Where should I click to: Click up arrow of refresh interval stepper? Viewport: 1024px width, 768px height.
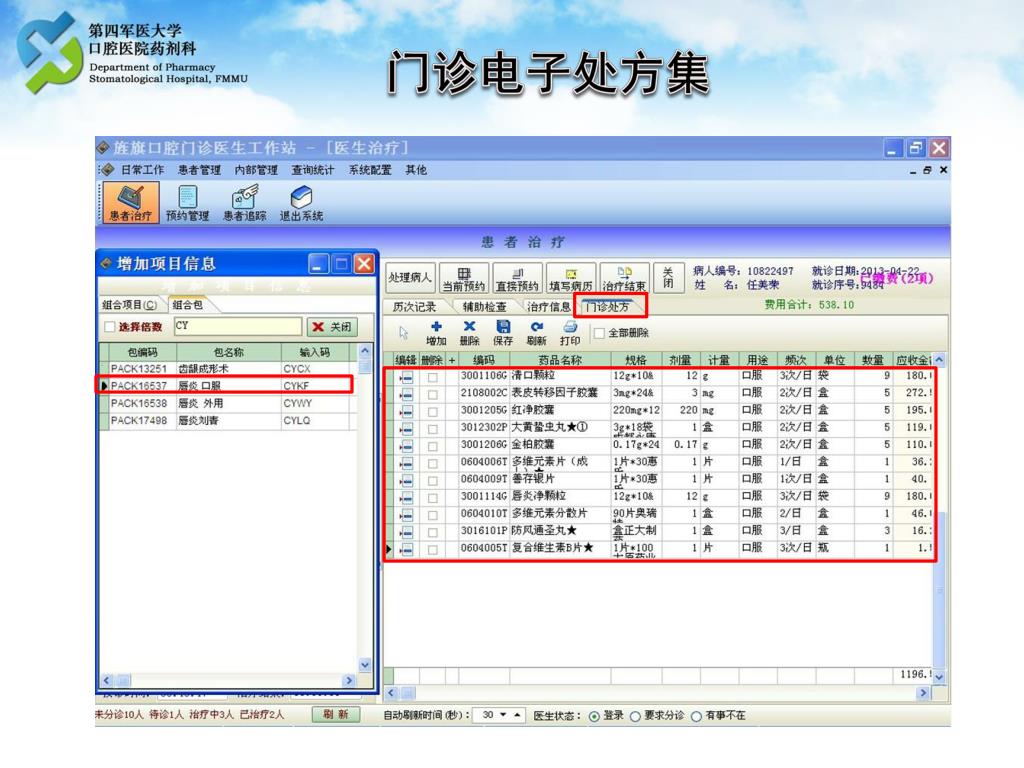pos(517,715)
